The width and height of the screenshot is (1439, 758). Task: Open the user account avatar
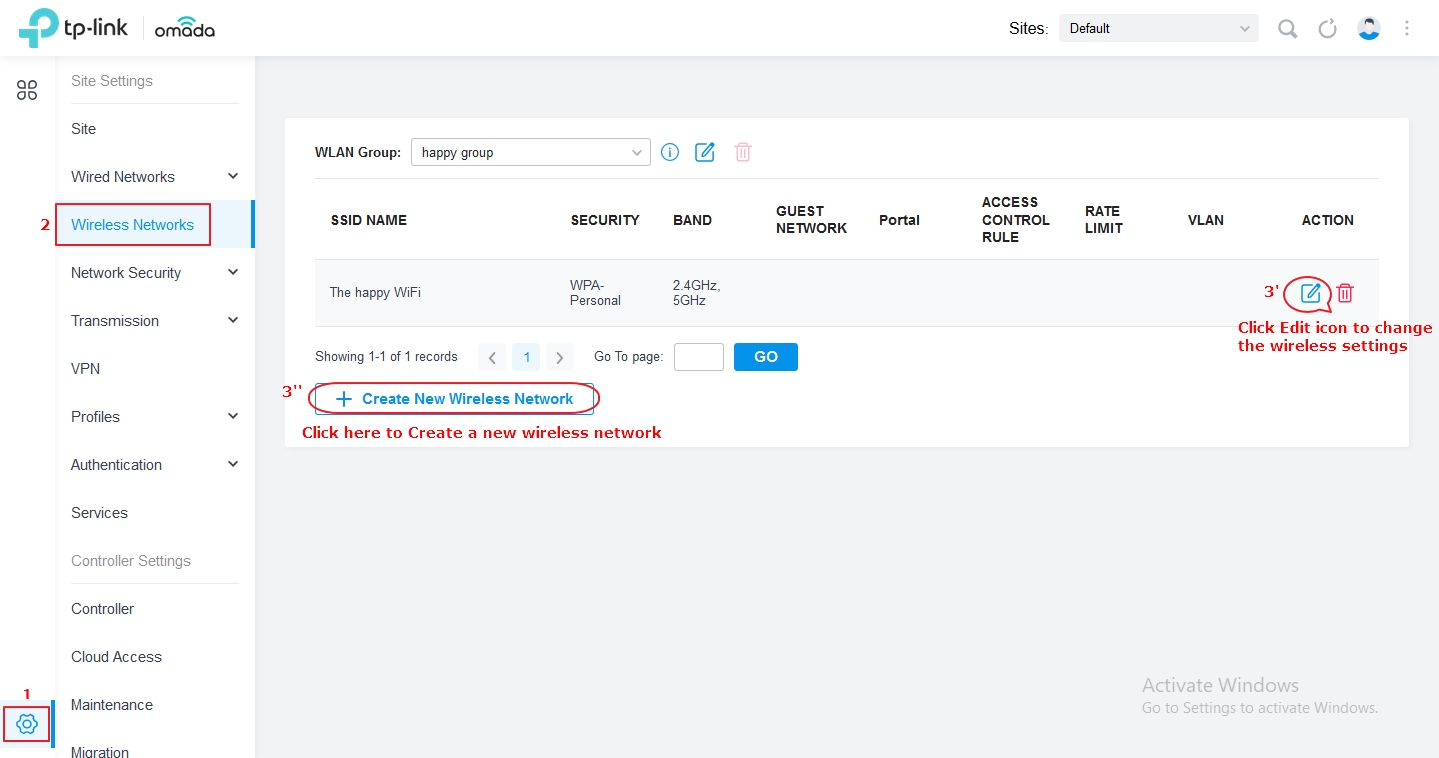coord(1369,28)
